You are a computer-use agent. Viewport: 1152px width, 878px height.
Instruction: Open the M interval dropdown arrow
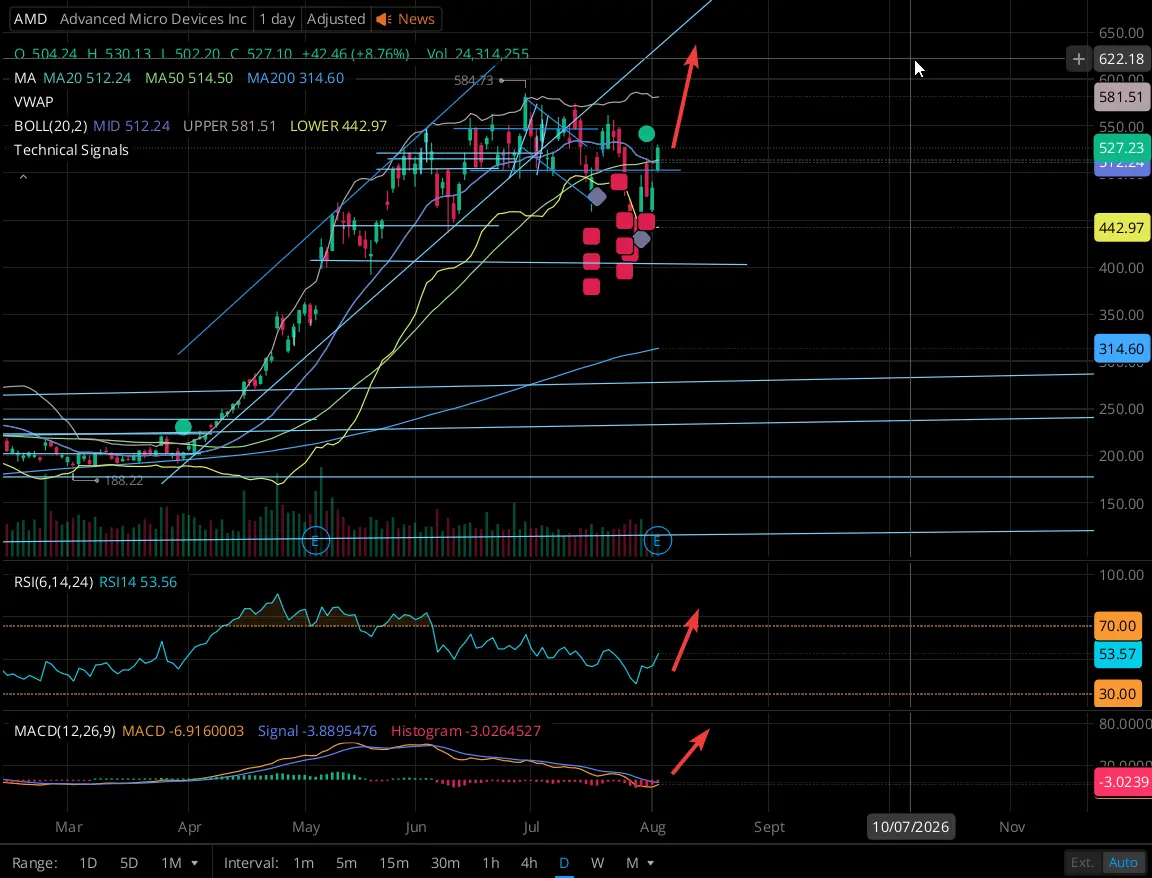[651, 863]
